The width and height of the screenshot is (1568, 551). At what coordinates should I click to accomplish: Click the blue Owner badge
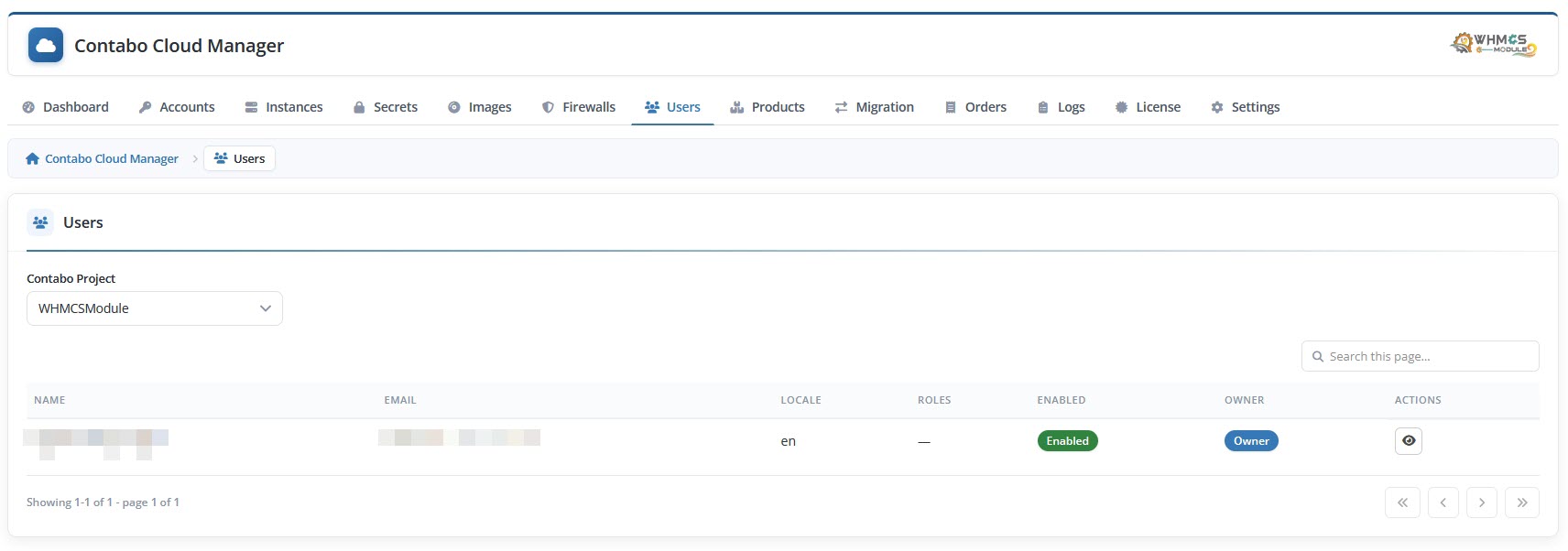tap(1251, 441)
